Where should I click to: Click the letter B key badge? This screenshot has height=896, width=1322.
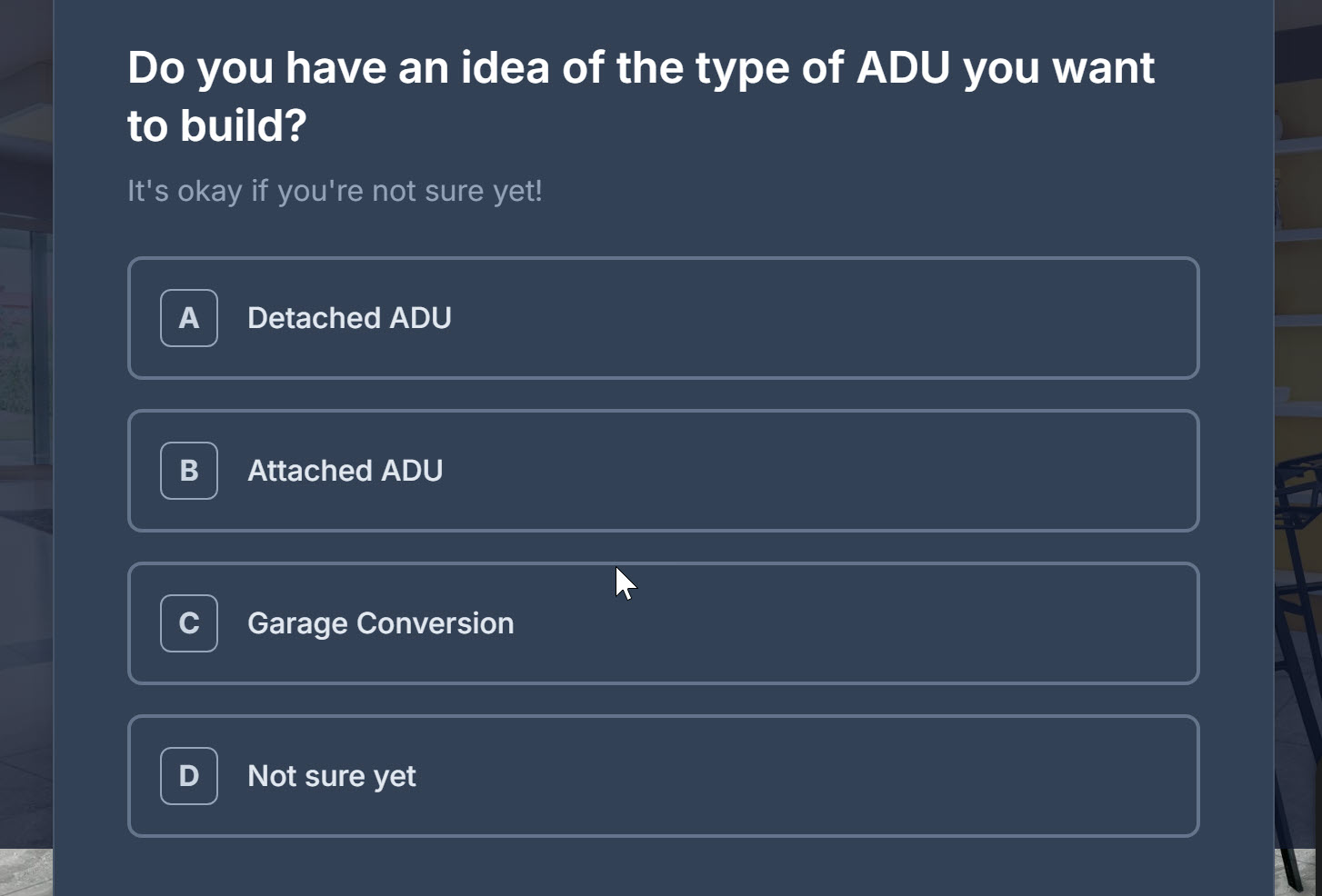pyautogui.click(x=189, y=471)
